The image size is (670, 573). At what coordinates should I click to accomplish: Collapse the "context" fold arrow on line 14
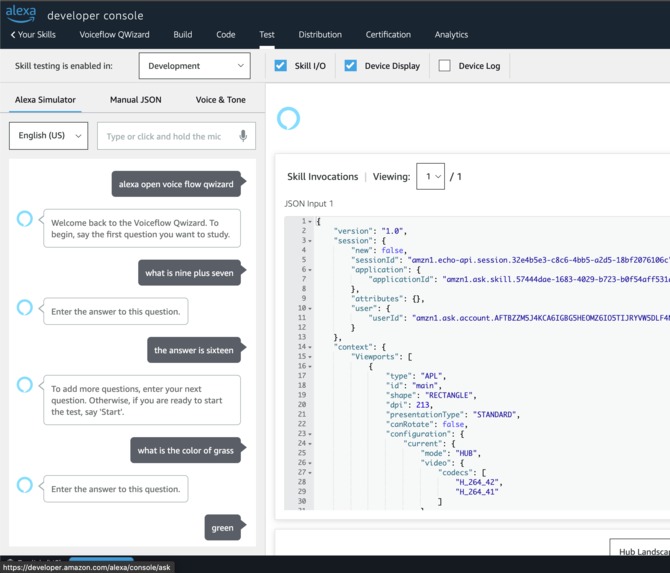310,347
